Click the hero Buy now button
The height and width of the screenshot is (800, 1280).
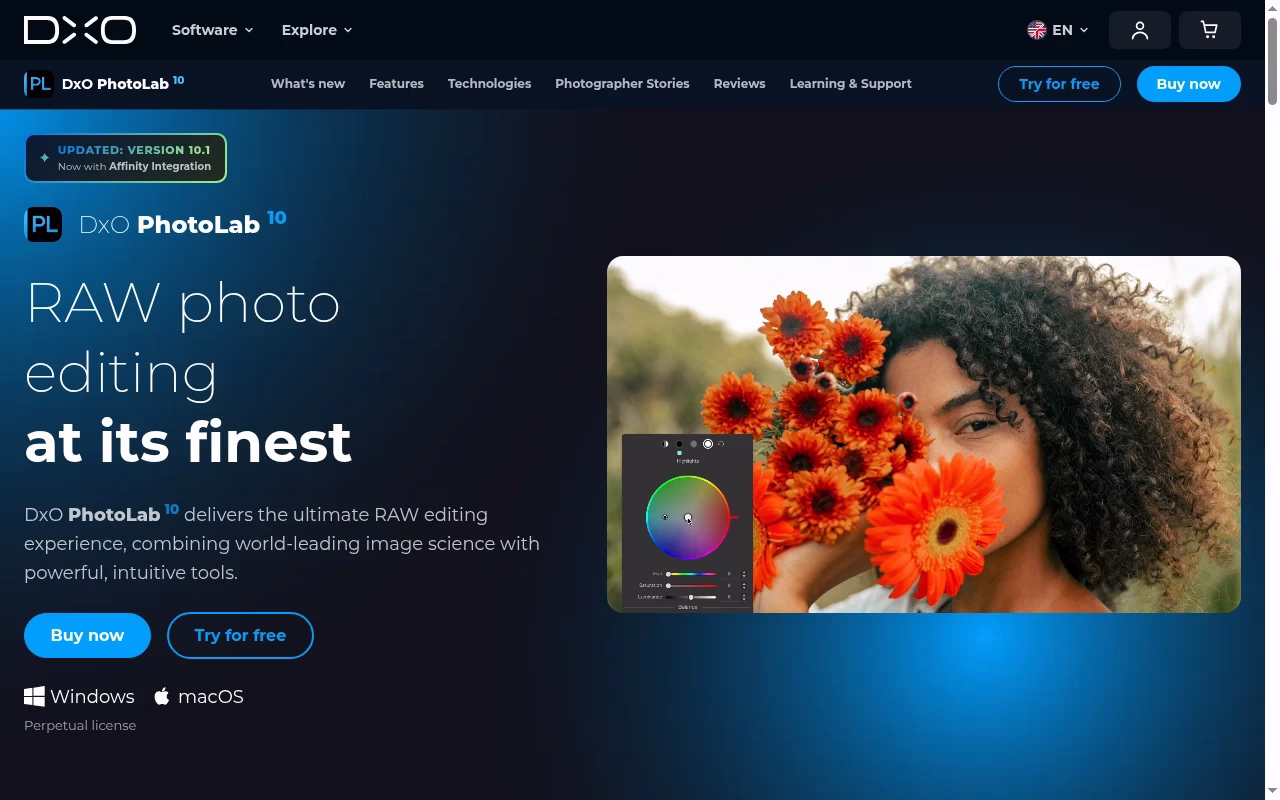click(87, 635)
